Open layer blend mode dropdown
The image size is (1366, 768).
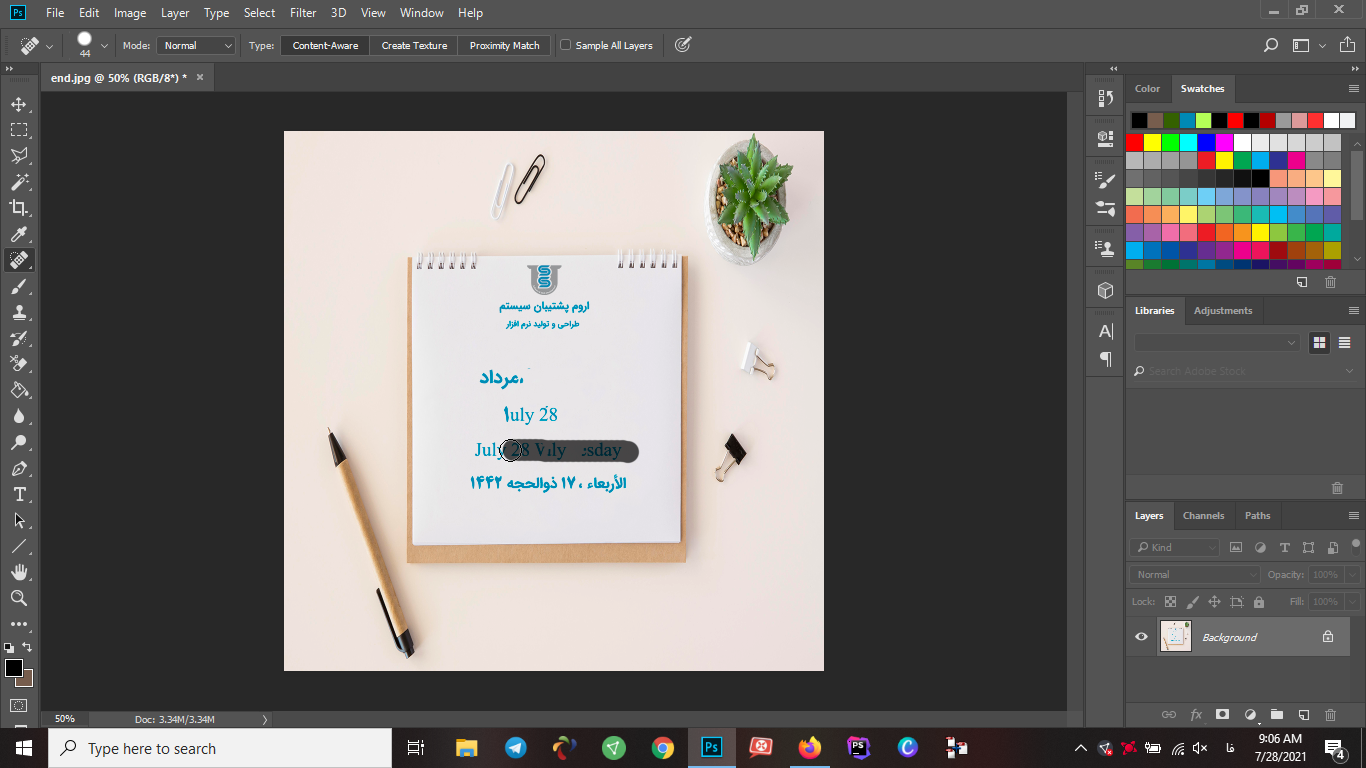pyautogui.click(x=1195, y=575)
